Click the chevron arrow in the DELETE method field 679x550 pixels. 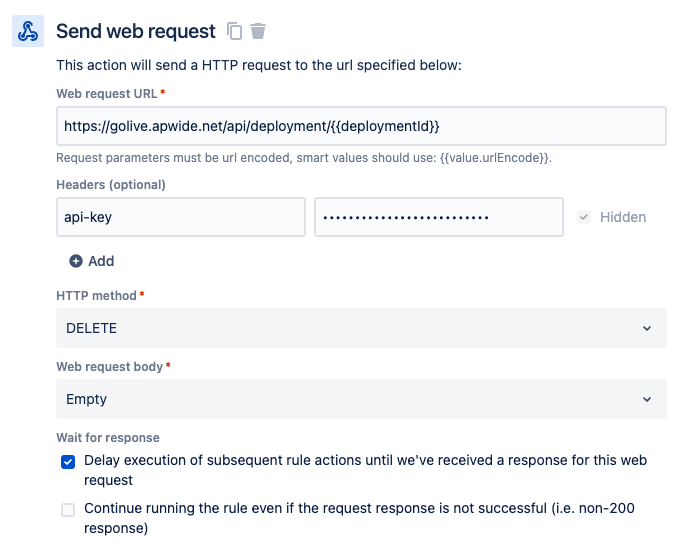pyautogui.click(x=647, y=328)
